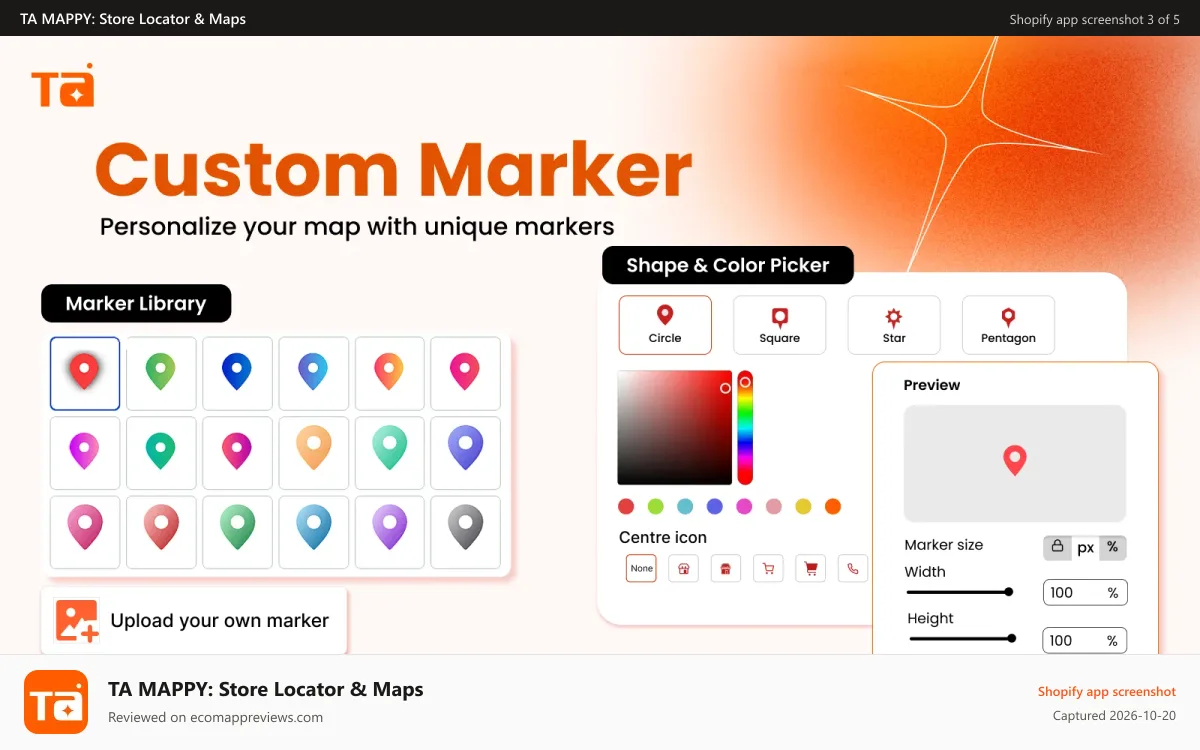Screen dimensions: 1200x750
Task: Select the Star marker shape
Action: coord(894,325)
